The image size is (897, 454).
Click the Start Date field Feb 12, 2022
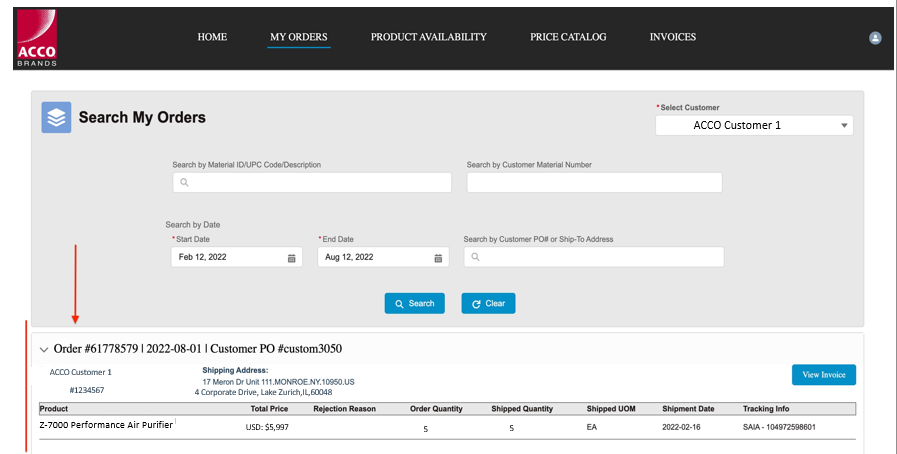click(x=236, y=257)
